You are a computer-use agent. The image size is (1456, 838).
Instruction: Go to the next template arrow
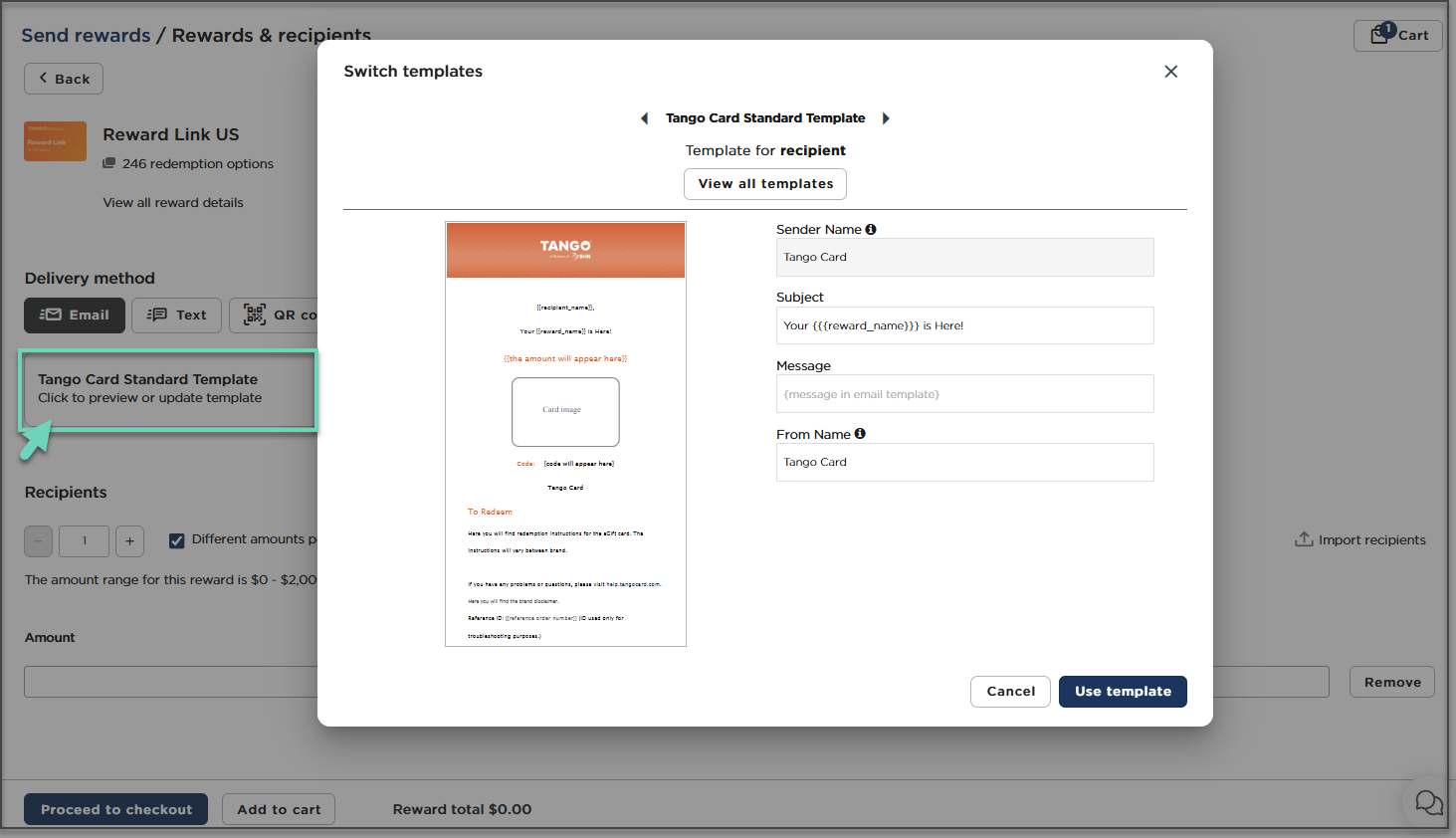point(886,118)
